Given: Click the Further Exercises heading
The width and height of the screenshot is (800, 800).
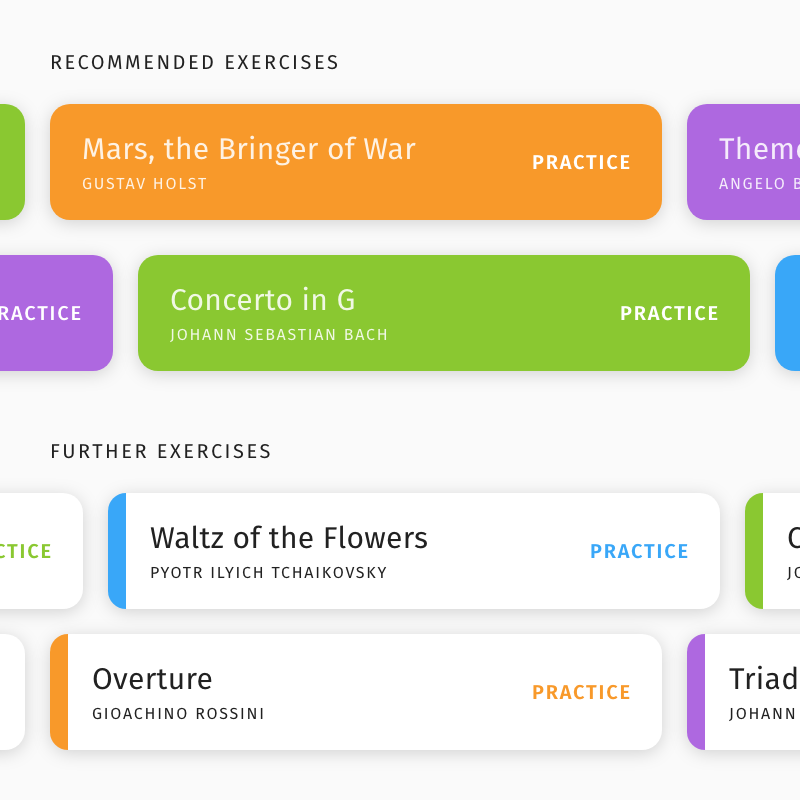Looking at the screenshot, I should click(x=161, y=452).
